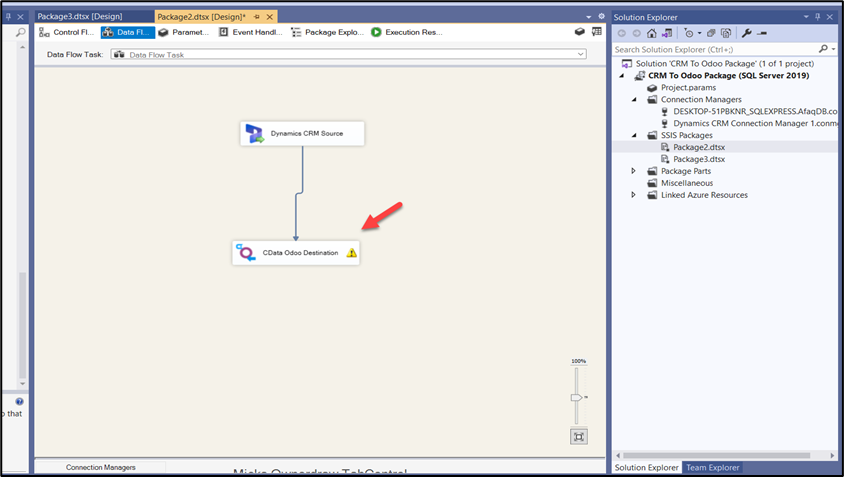Close the Package2.dtsx tab
This screenshot has height=477, width=844.
tap(270, 17)
